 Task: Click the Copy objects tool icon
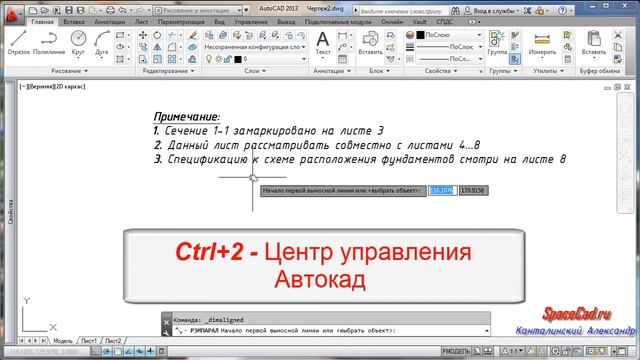pos(142,47)
